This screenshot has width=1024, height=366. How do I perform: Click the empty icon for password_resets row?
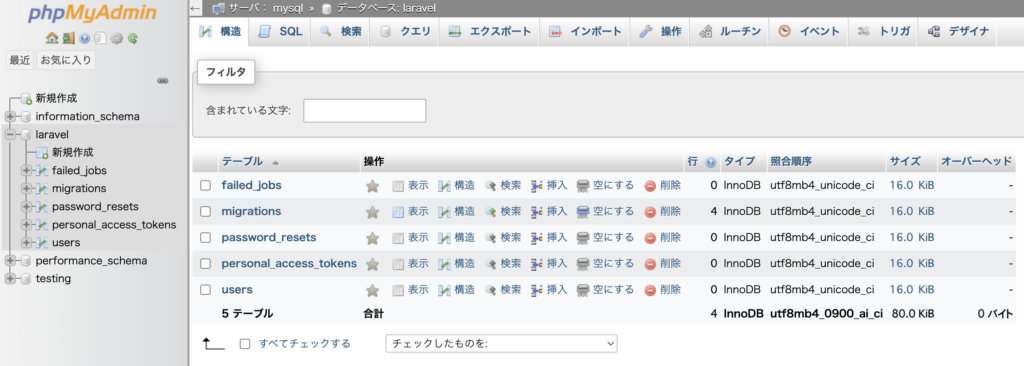coord(583,238)
